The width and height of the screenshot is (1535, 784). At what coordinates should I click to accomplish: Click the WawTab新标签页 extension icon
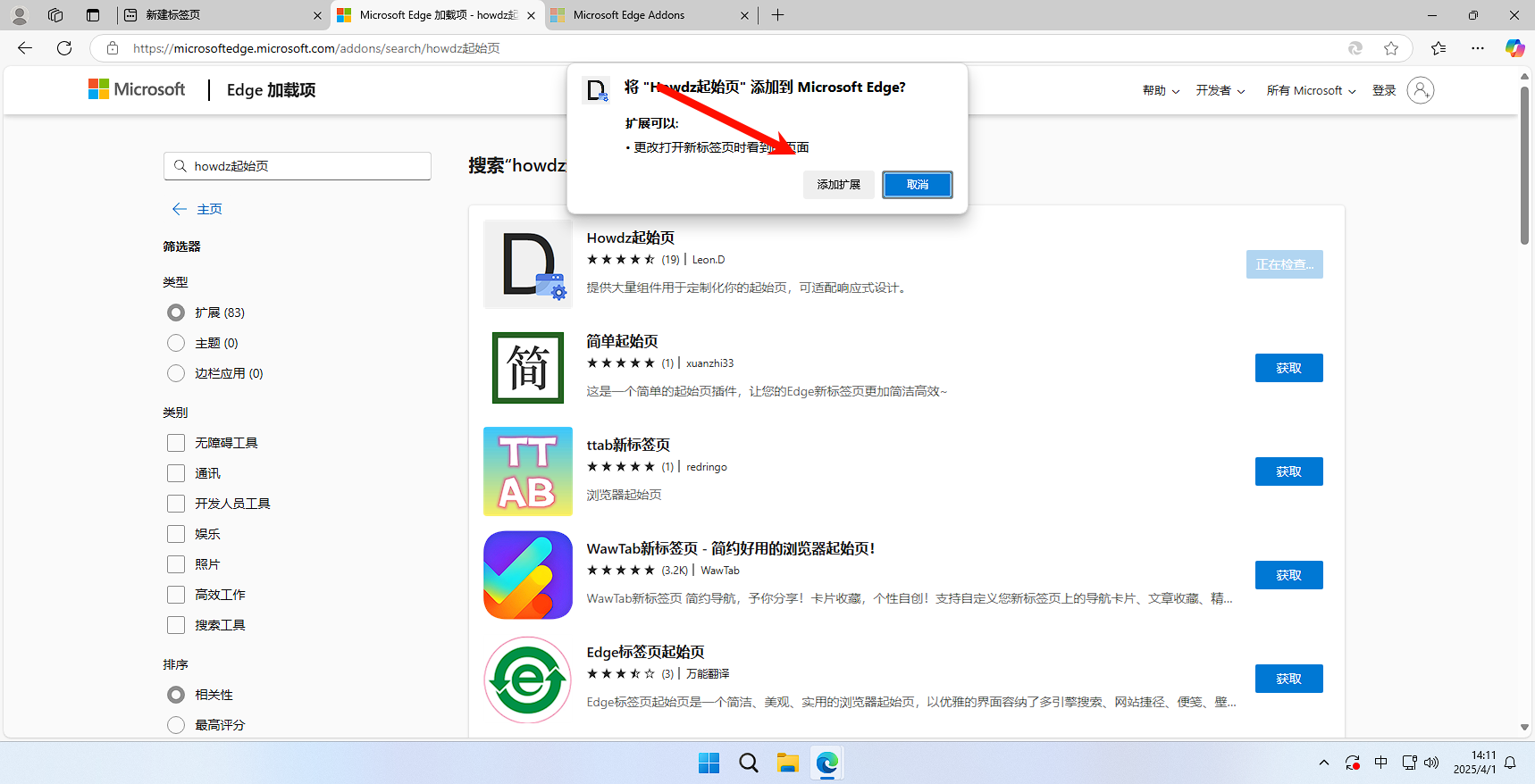pyautogui.click(x=528, y=575)
